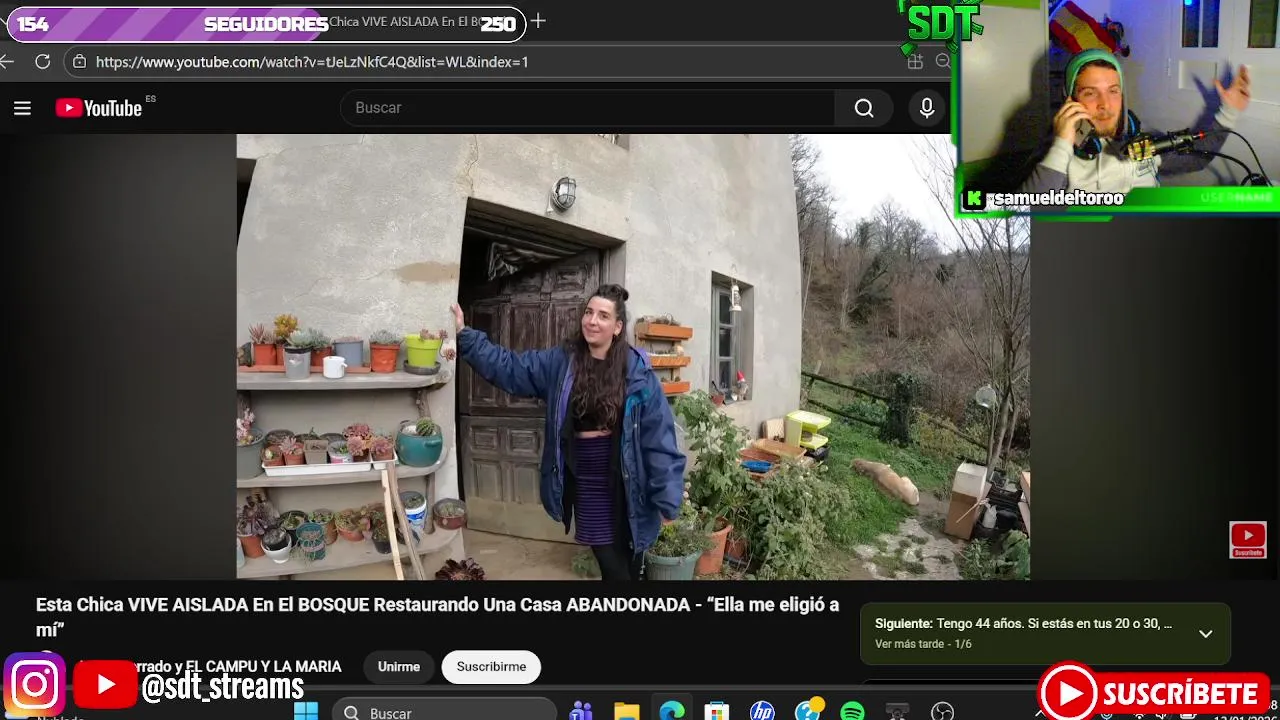Focus the YouTube Buscar search field
This screenshot has width=1280, height=720.
pyautogui.click(x=588, y=108)
